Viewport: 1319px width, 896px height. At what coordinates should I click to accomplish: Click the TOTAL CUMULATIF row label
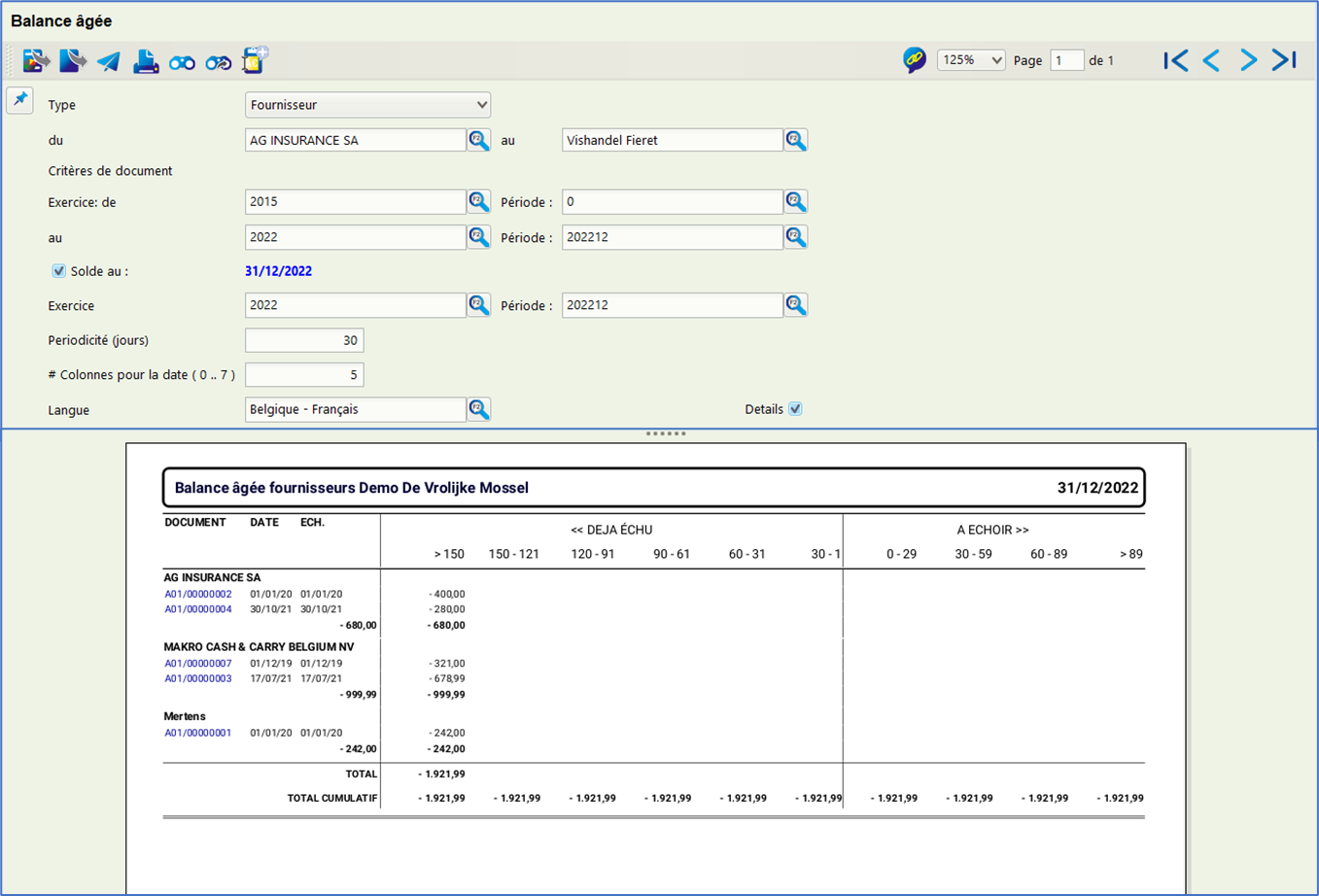(331, 798)
